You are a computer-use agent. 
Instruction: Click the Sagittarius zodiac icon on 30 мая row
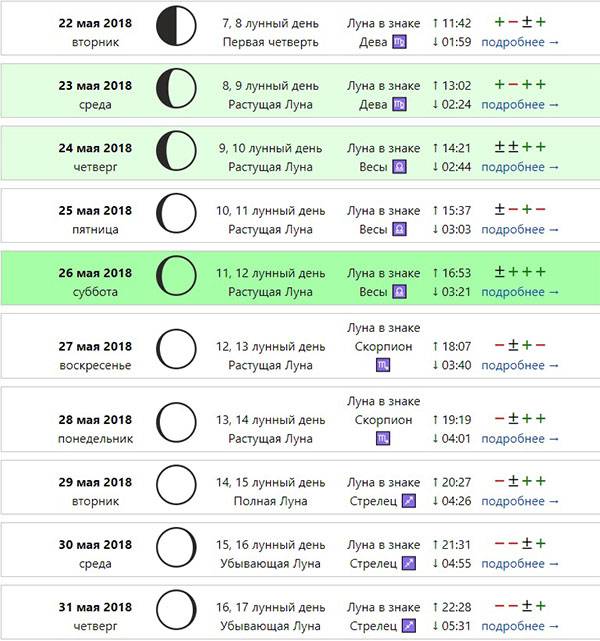(x=408, y=564)
